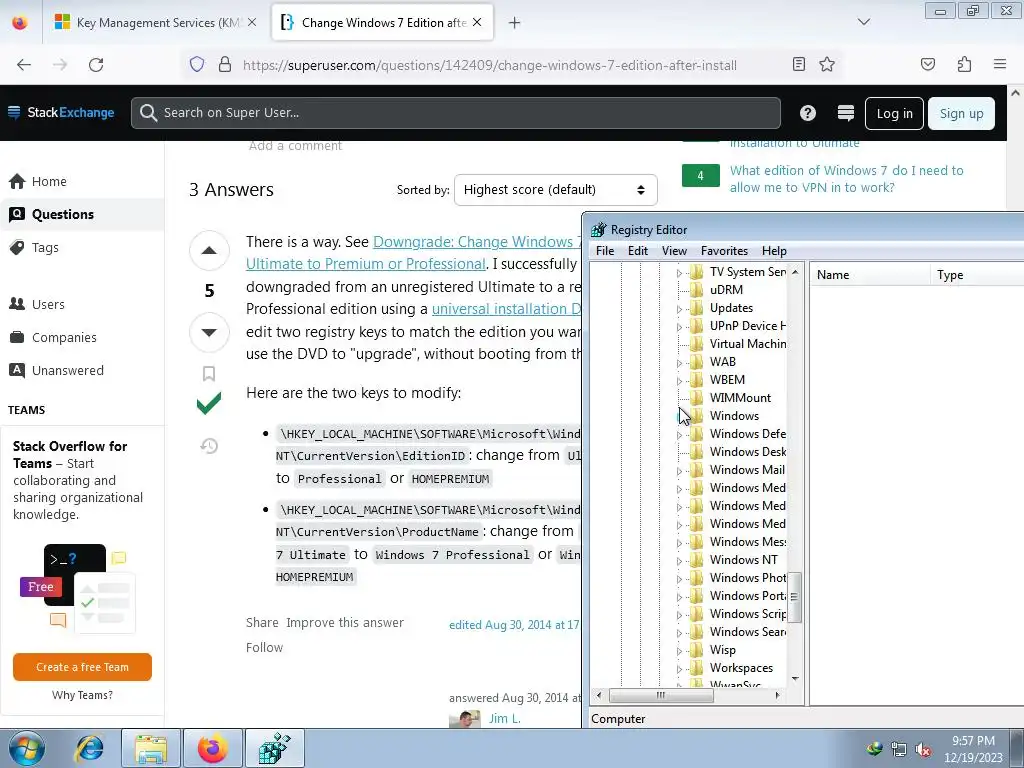Click the Registry tree horizontal scrollbar thumb
Image resolution: width=1024 pixels, height=768 pixels.
(x=660, y=696)
